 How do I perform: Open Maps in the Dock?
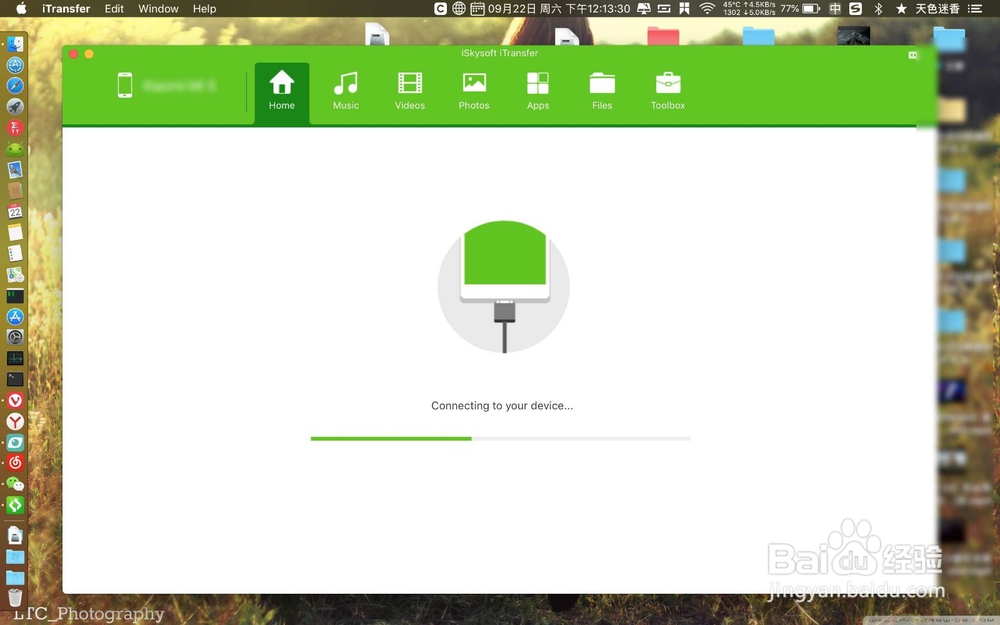click(15, 274)
